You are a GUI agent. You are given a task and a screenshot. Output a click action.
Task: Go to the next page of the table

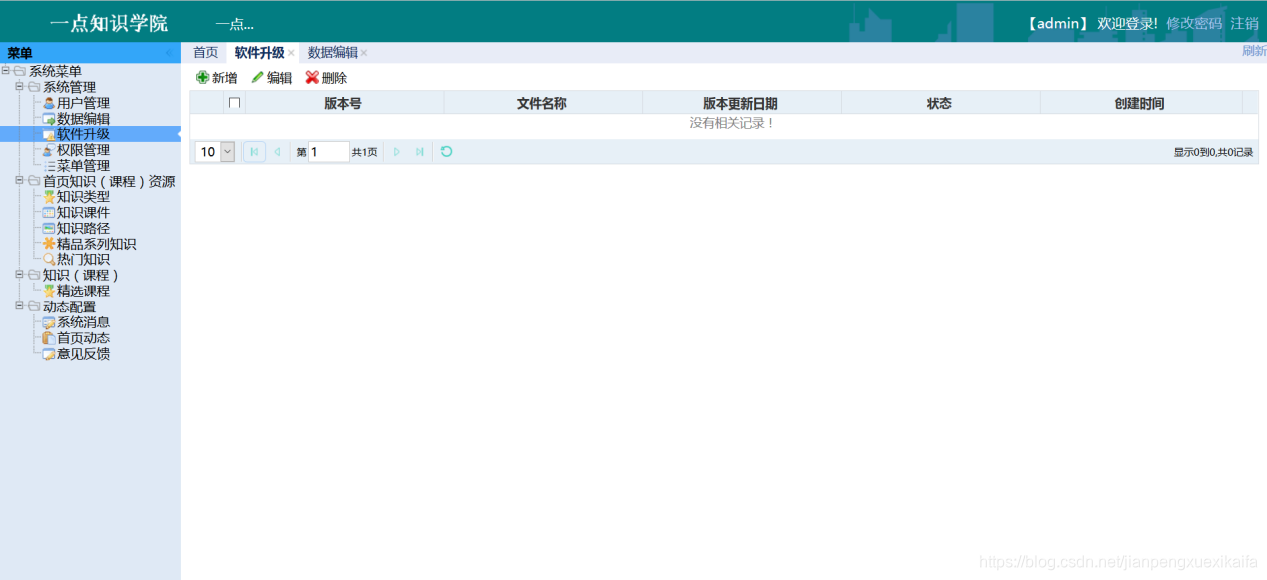pyautogui.click(x=397, y=152)
